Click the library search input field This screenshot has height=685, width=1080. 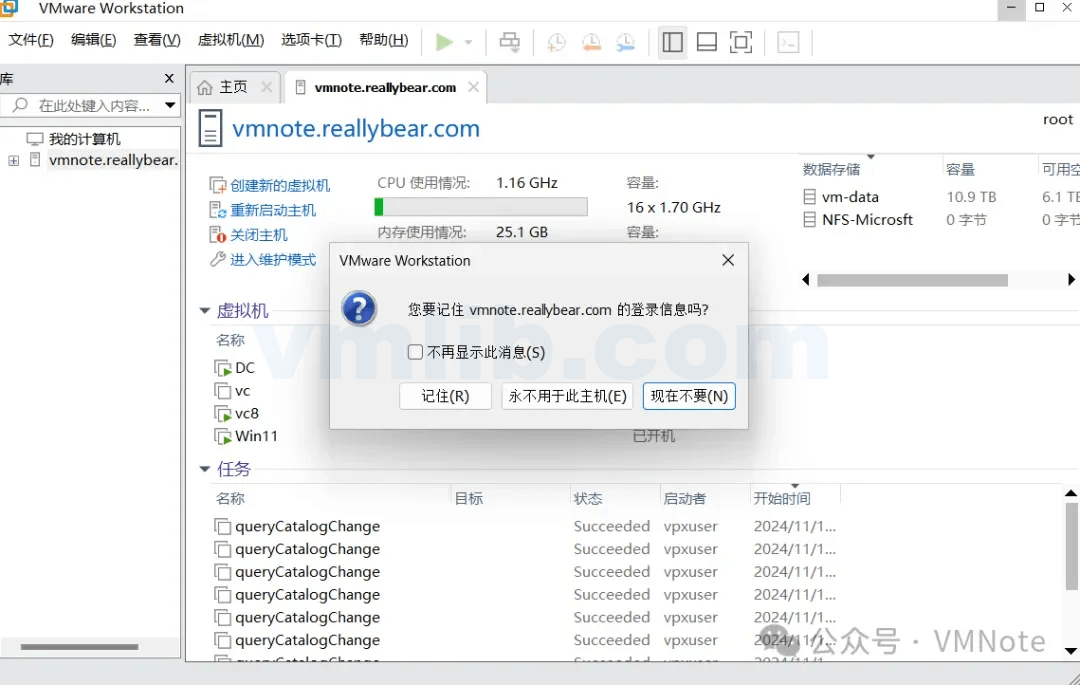pyautogui.click(x=90, y=105)
